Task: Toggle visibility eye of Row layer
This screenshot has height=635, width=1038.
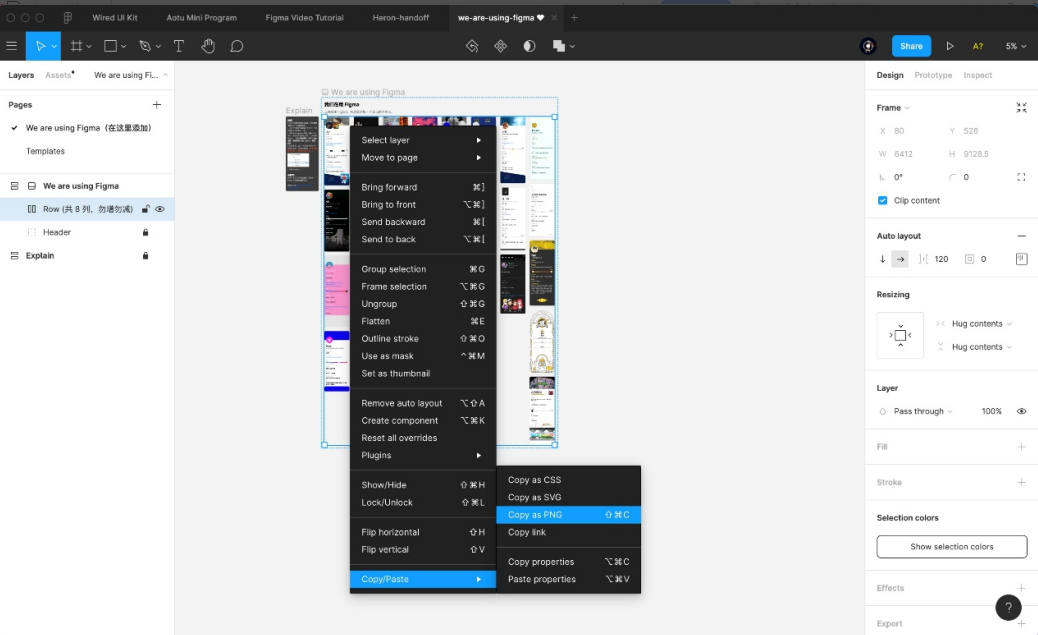Action: point(160,209)
